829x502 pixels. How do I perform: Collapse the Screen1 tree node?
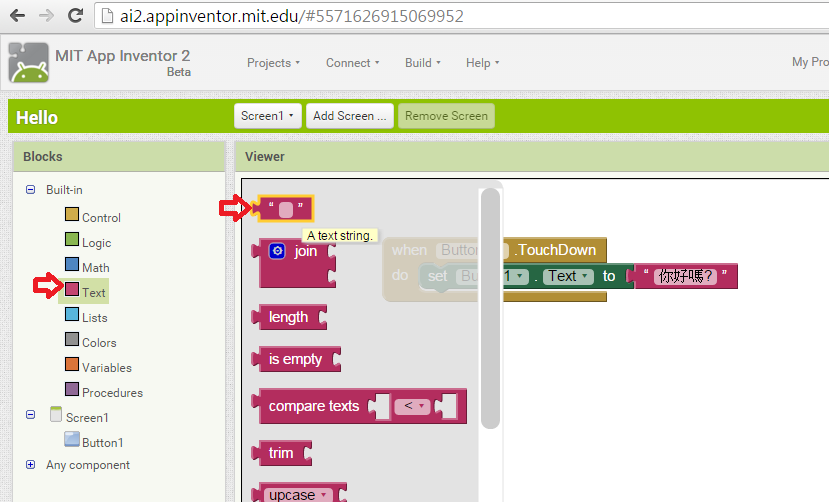click(31, 415)
